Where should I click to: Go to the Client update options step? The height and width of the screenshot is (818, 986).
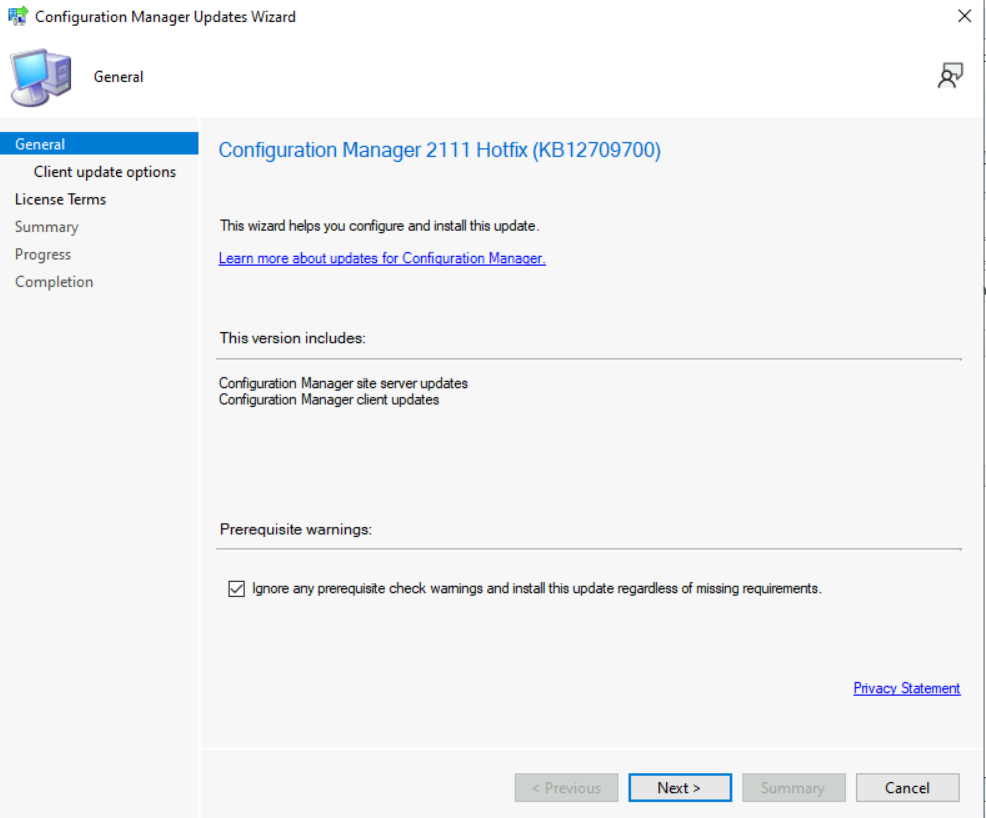[105, 172]
